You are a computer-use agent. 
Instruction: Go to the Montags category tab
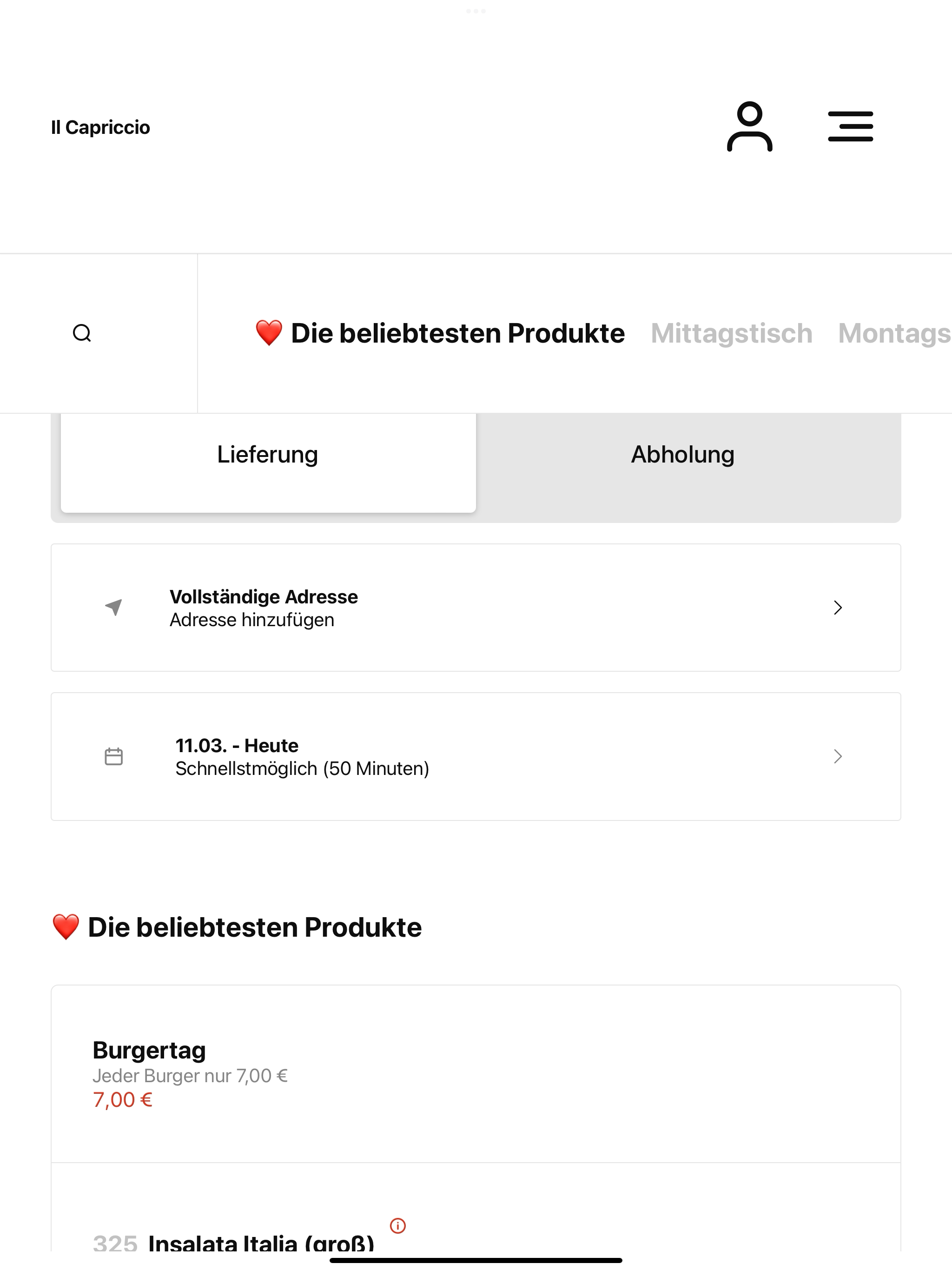coord(894,333)
